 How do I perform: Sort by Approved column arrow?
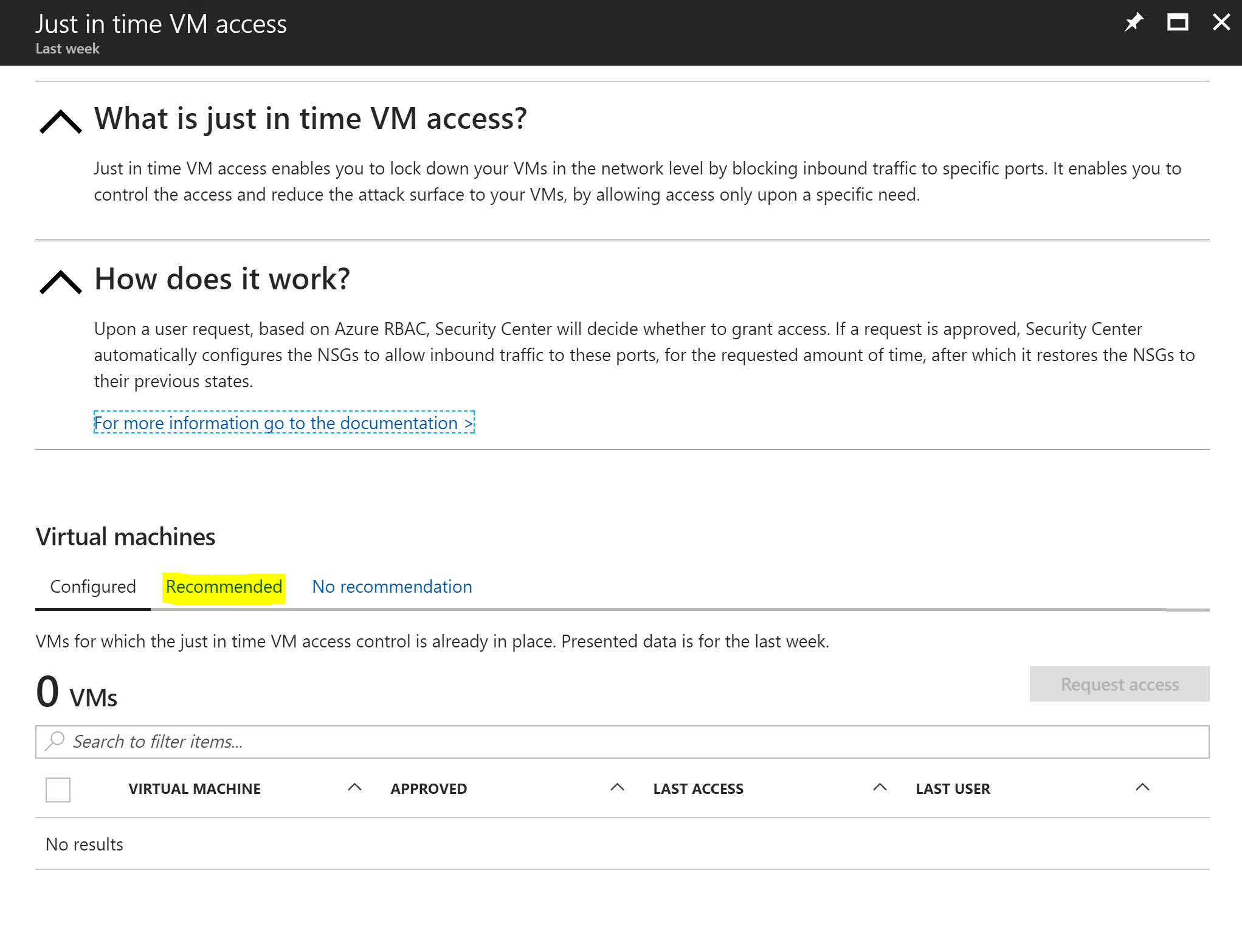[x=617, y=787]
